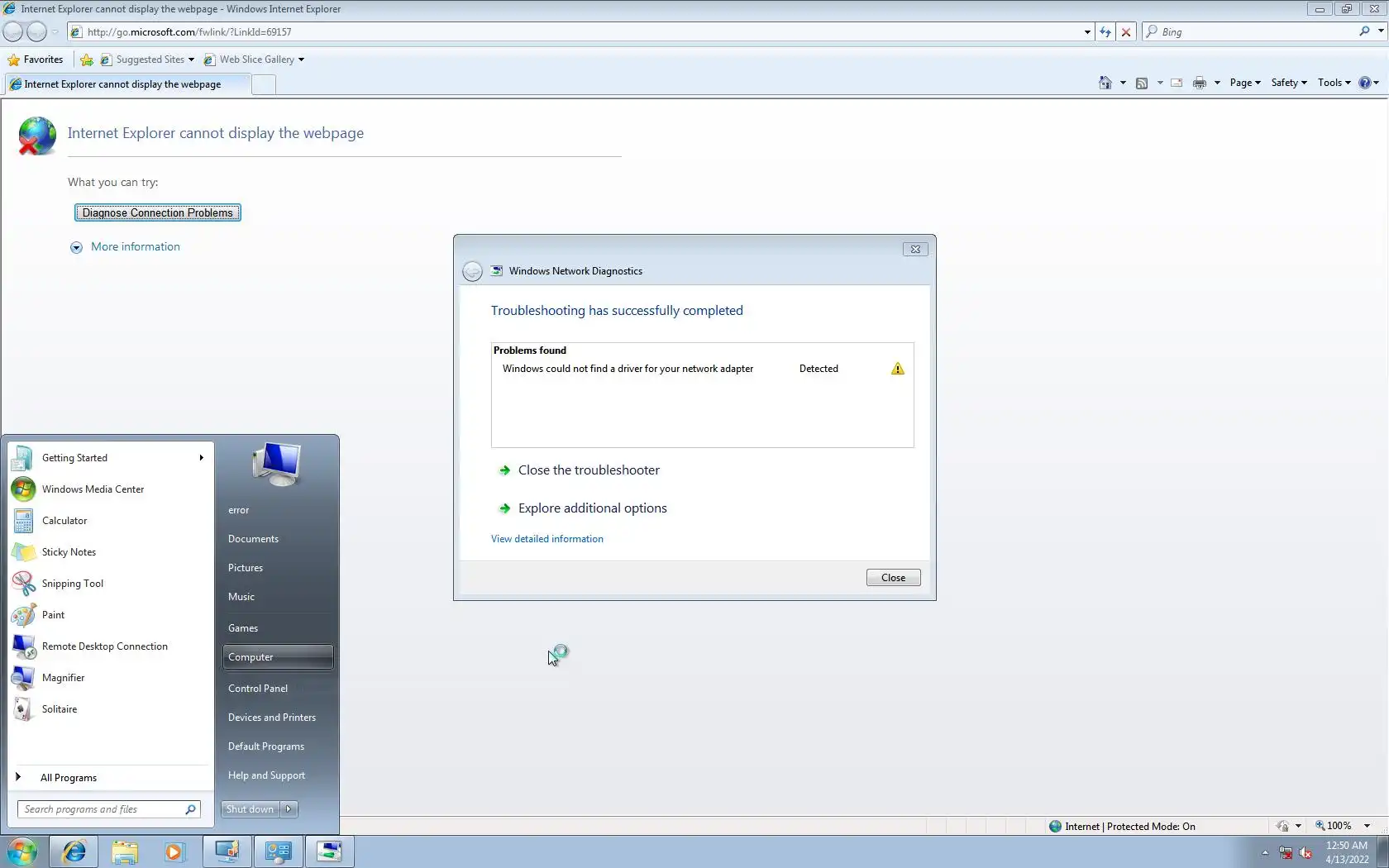Click the Feeds RSS icon

(1142, 83)
